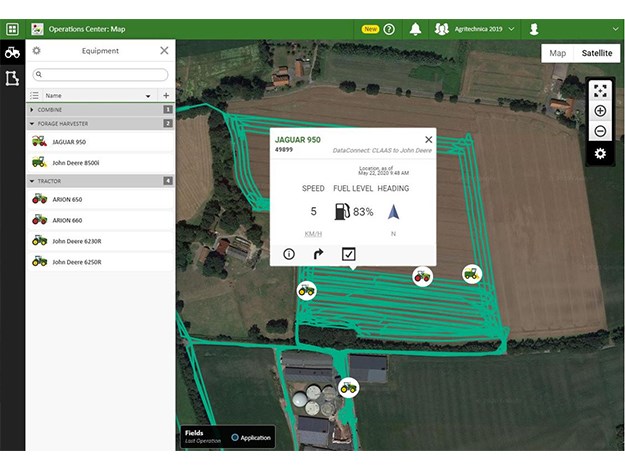Viewport: 625px width, 469px height.
Task: Open JAGUAR 950 machine info icon
Action: click(x=289, y=254)
